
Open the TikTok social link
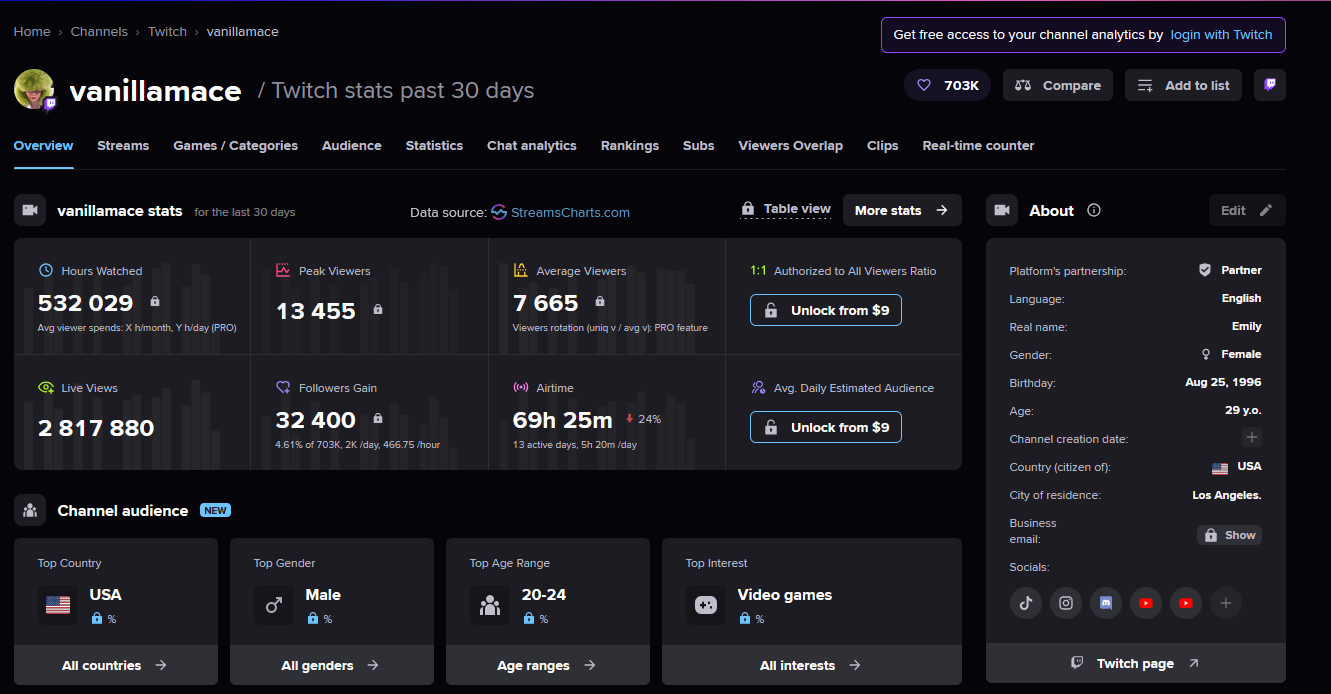(x=1026, y=603)
